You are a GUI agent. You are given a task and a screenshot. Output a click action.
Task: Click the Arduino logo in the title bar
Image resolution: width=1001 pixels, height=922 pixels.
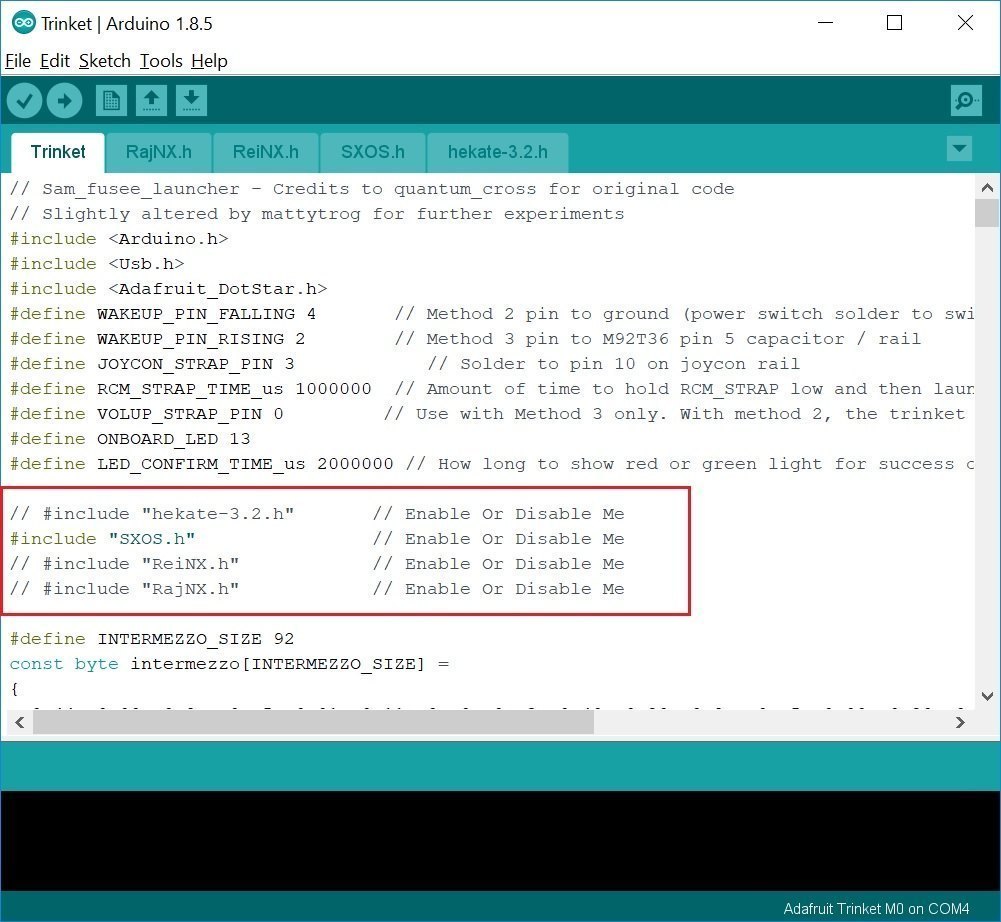[24, 23]
